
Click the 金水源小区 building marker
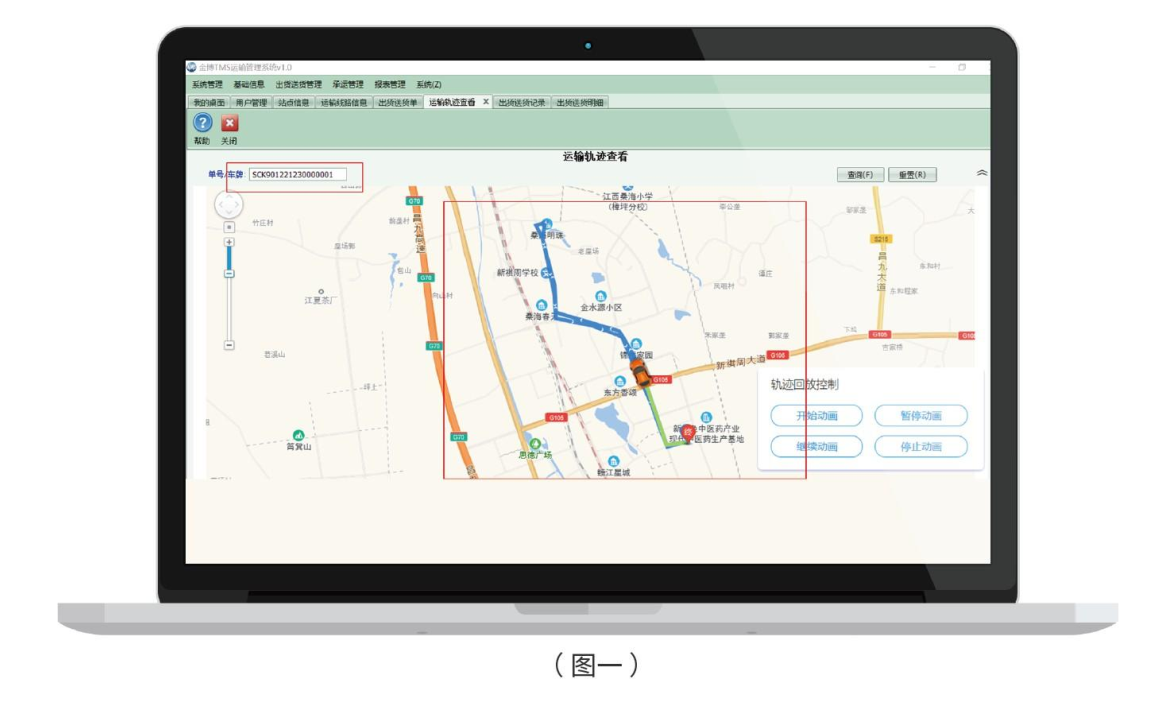pyautogui.click(x=600, y=296)
